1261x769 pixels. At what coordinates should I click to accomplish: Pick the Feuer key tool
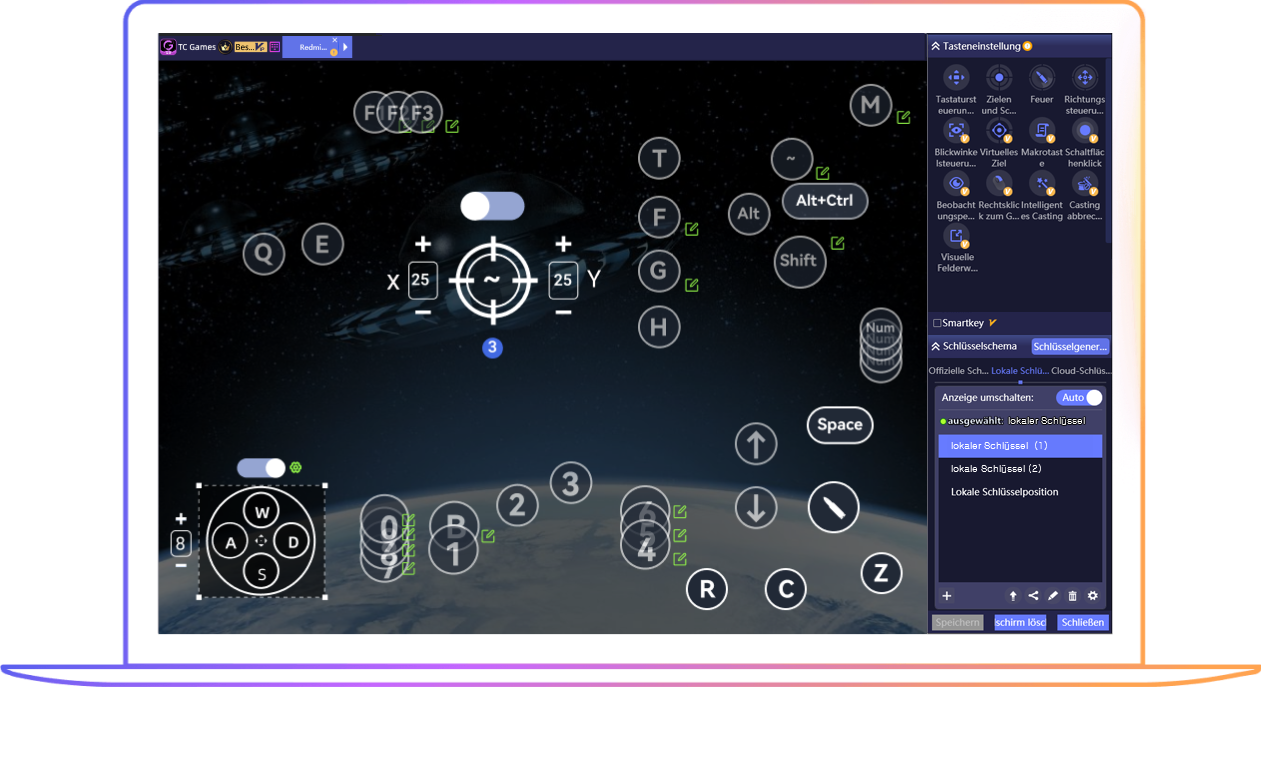click(x=1042, y=77)
